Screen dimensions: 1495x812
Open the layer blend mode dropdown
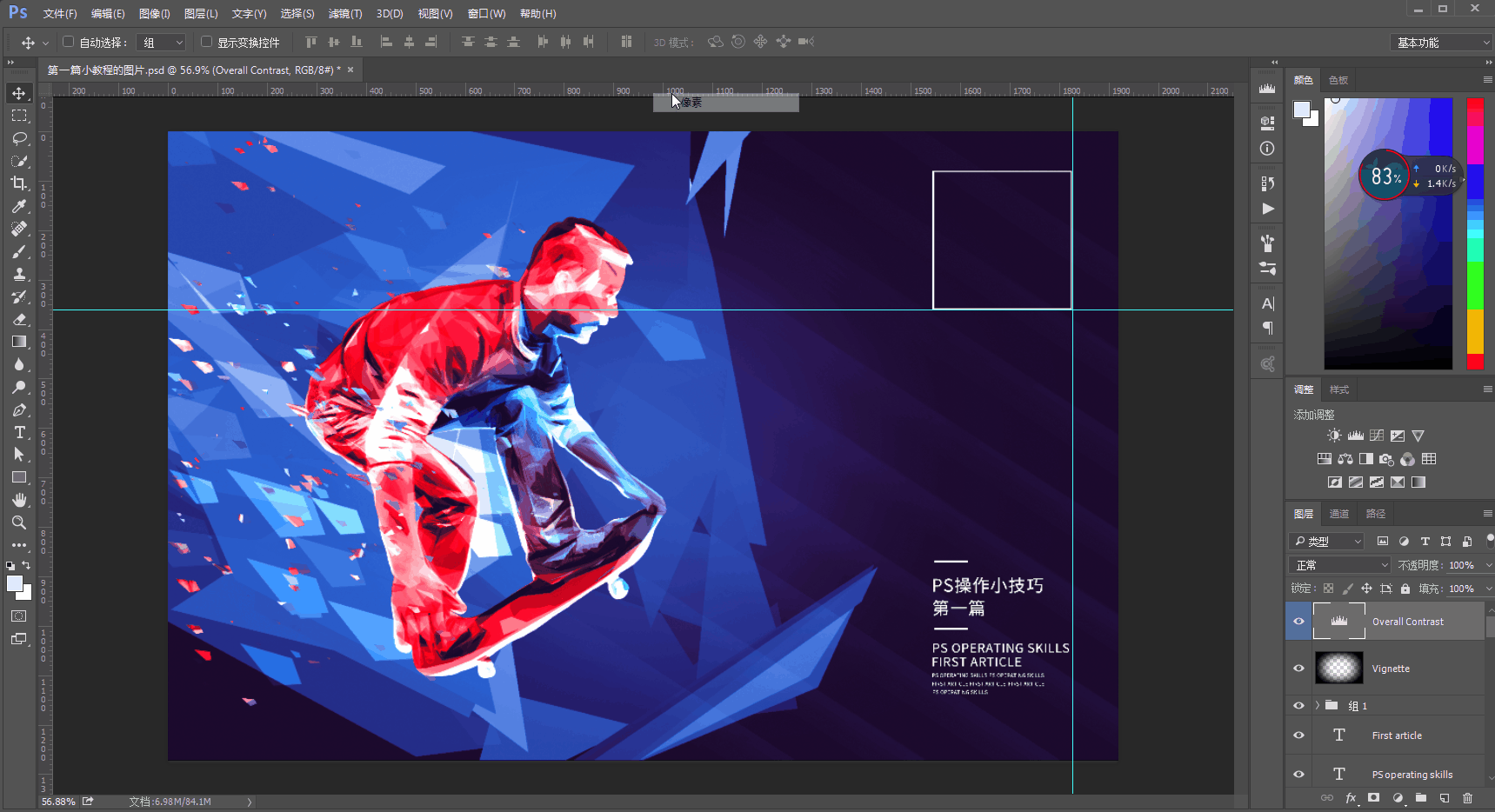click(1340, 565)
